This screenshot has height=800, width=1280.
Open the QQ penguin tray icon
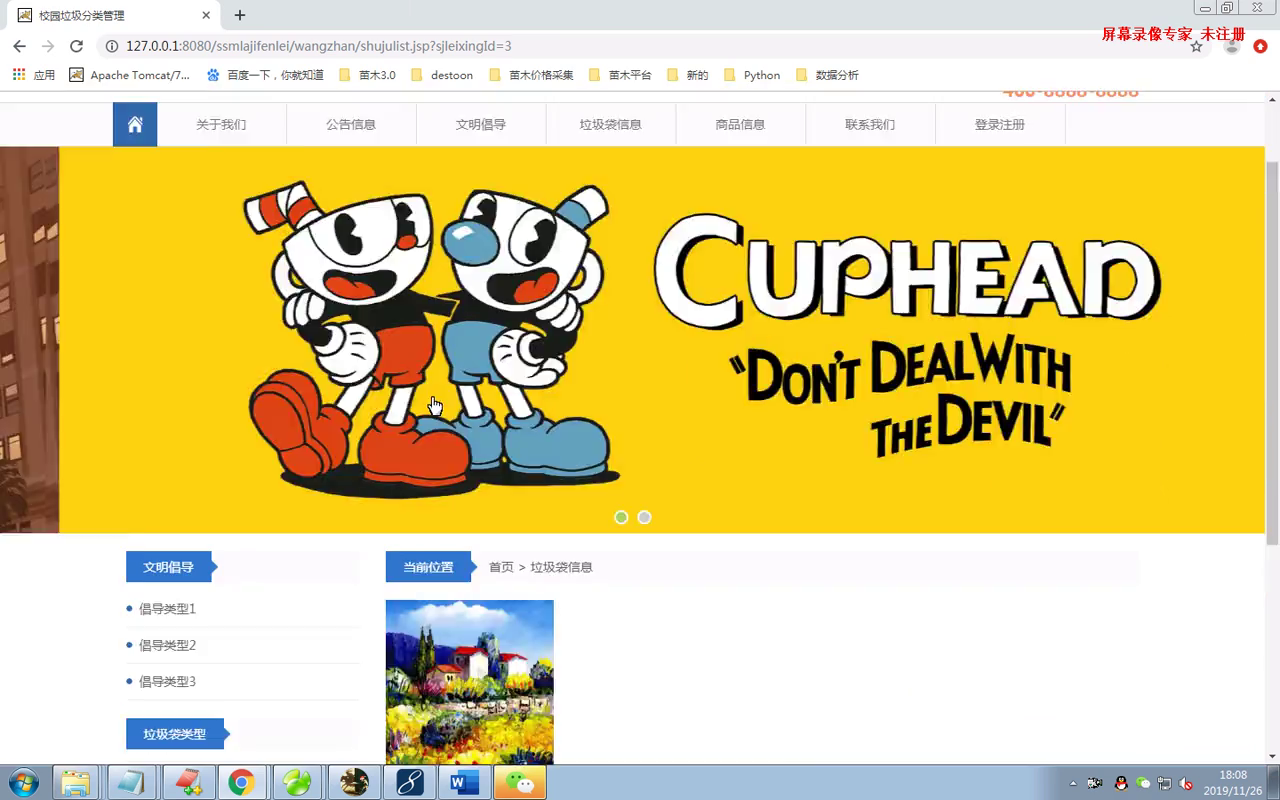click(1121, 783)
